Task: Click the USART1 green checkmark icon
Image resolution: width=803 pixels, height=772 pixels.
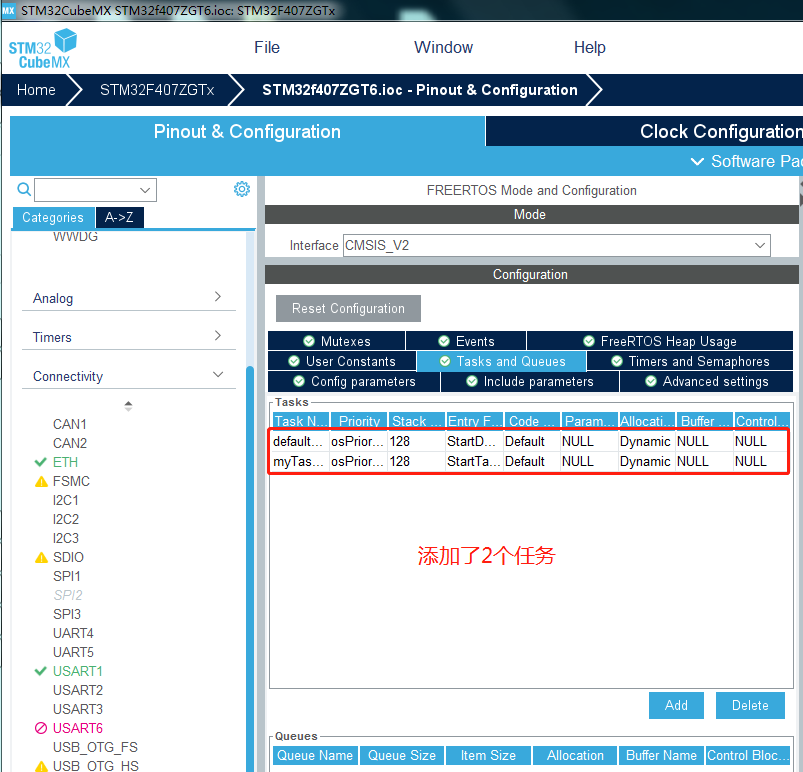Action: pyautogui.click(x=40, y=671)
